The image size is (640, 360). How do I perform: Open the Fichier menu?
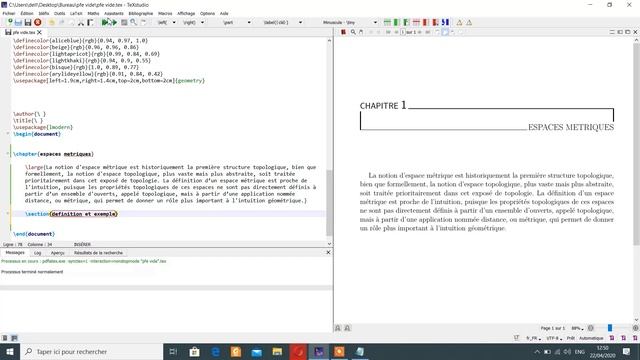click(9, 13)
